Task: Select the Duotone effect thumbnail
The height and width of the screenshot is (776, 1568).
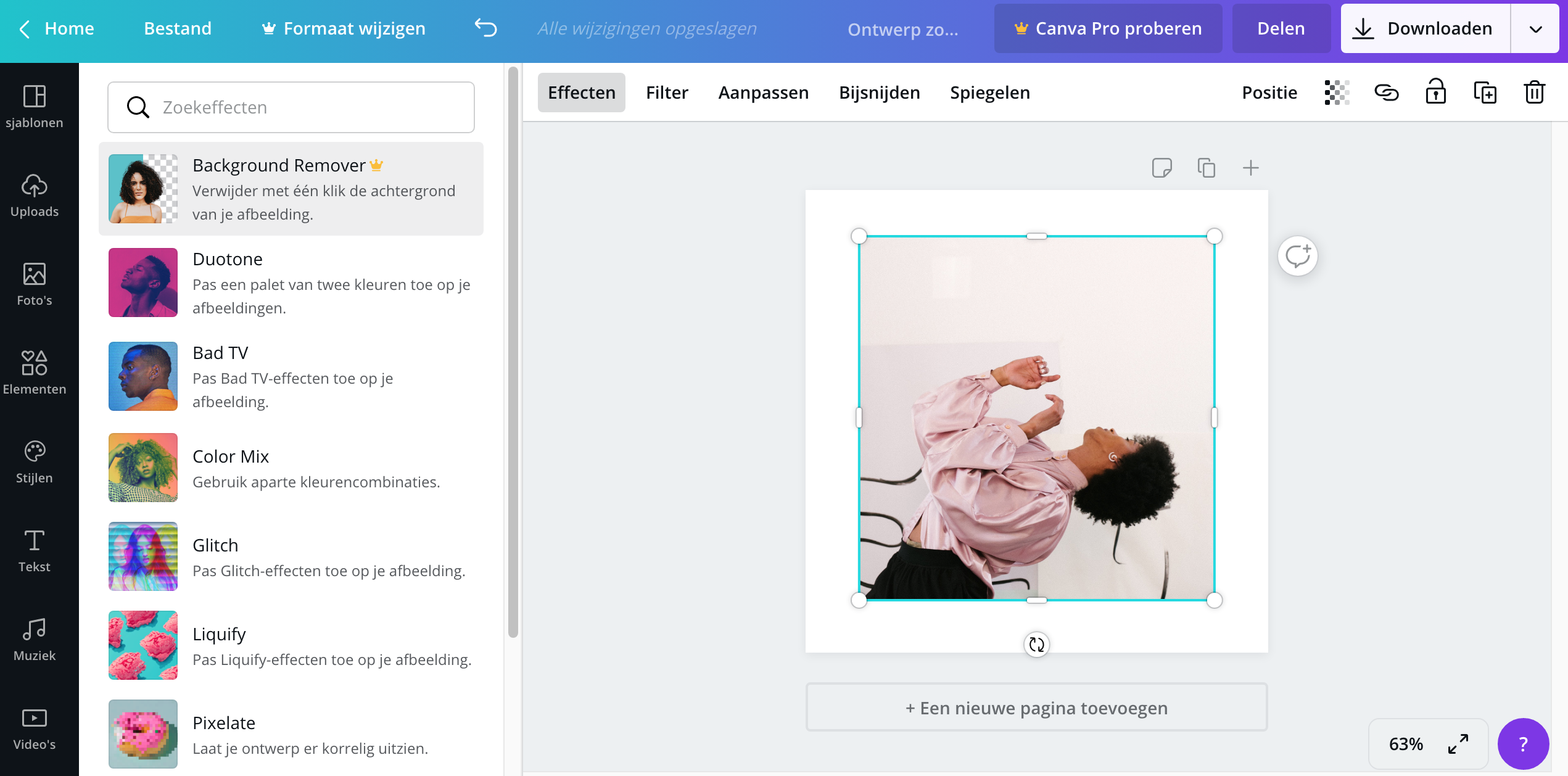Action: [143, 283]
